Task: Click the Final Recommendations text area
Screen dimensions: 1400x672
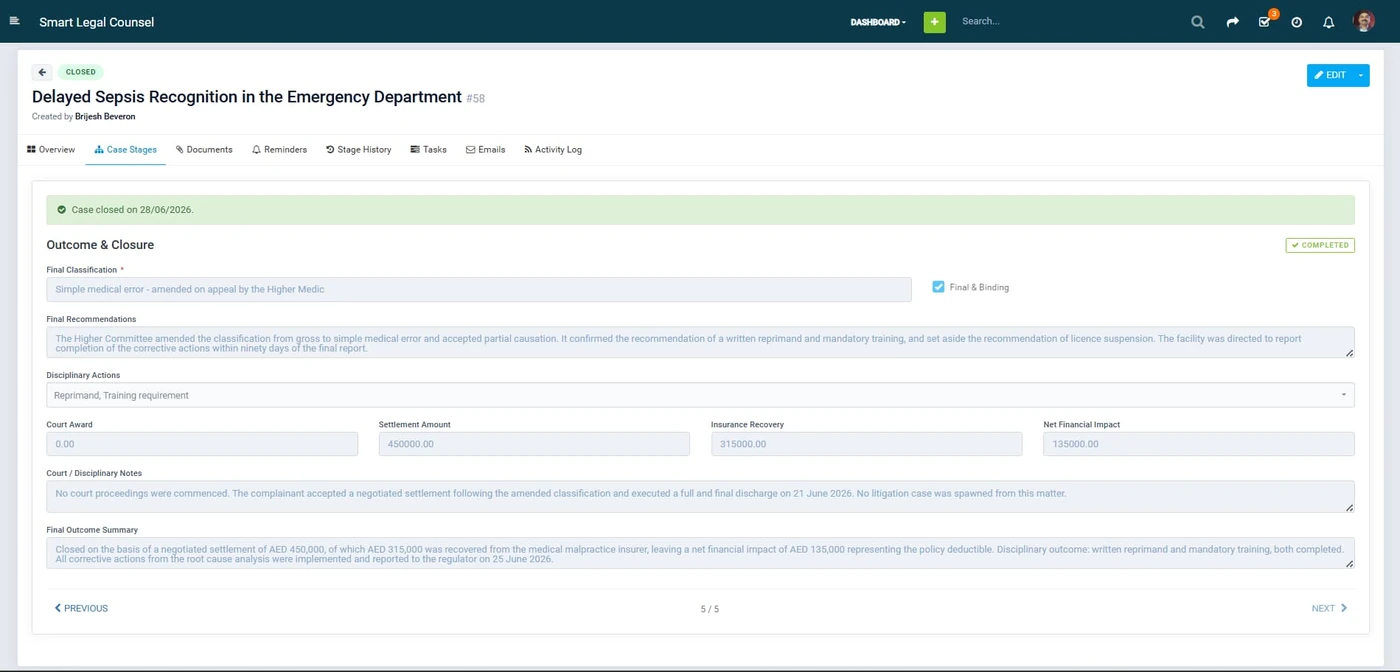Action: [x=700, y=342]
